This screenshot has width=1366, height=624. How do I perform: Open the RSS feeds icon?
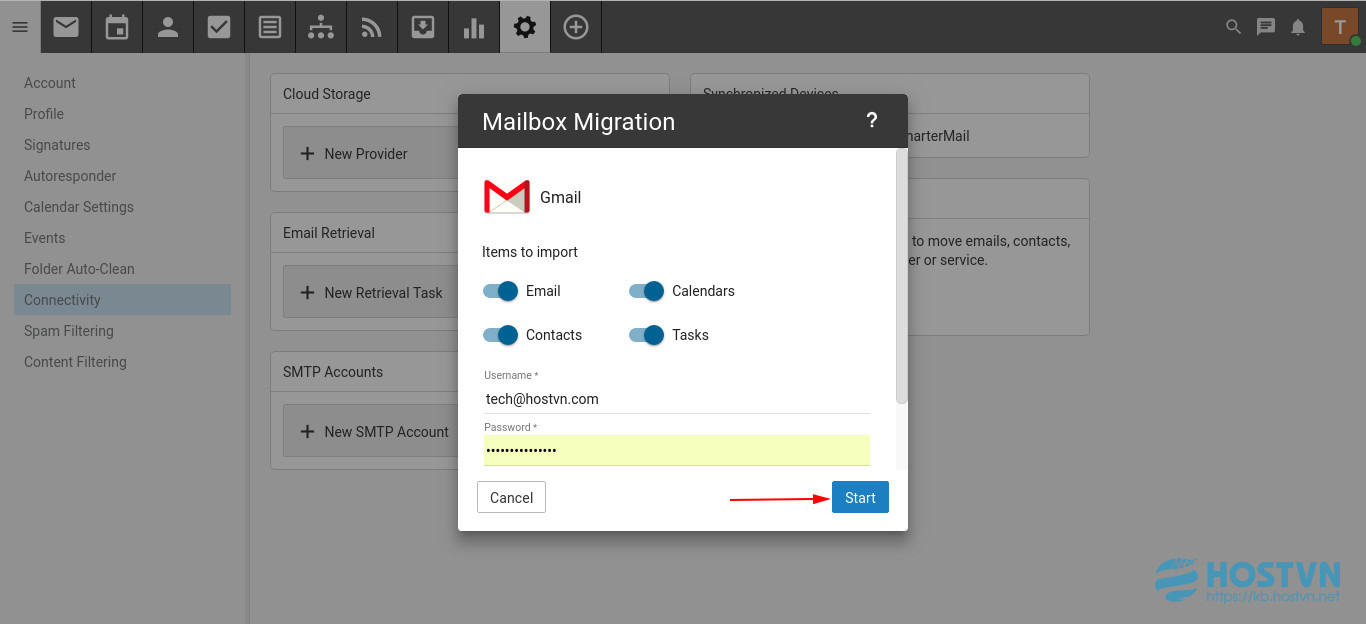coord(372,27)
